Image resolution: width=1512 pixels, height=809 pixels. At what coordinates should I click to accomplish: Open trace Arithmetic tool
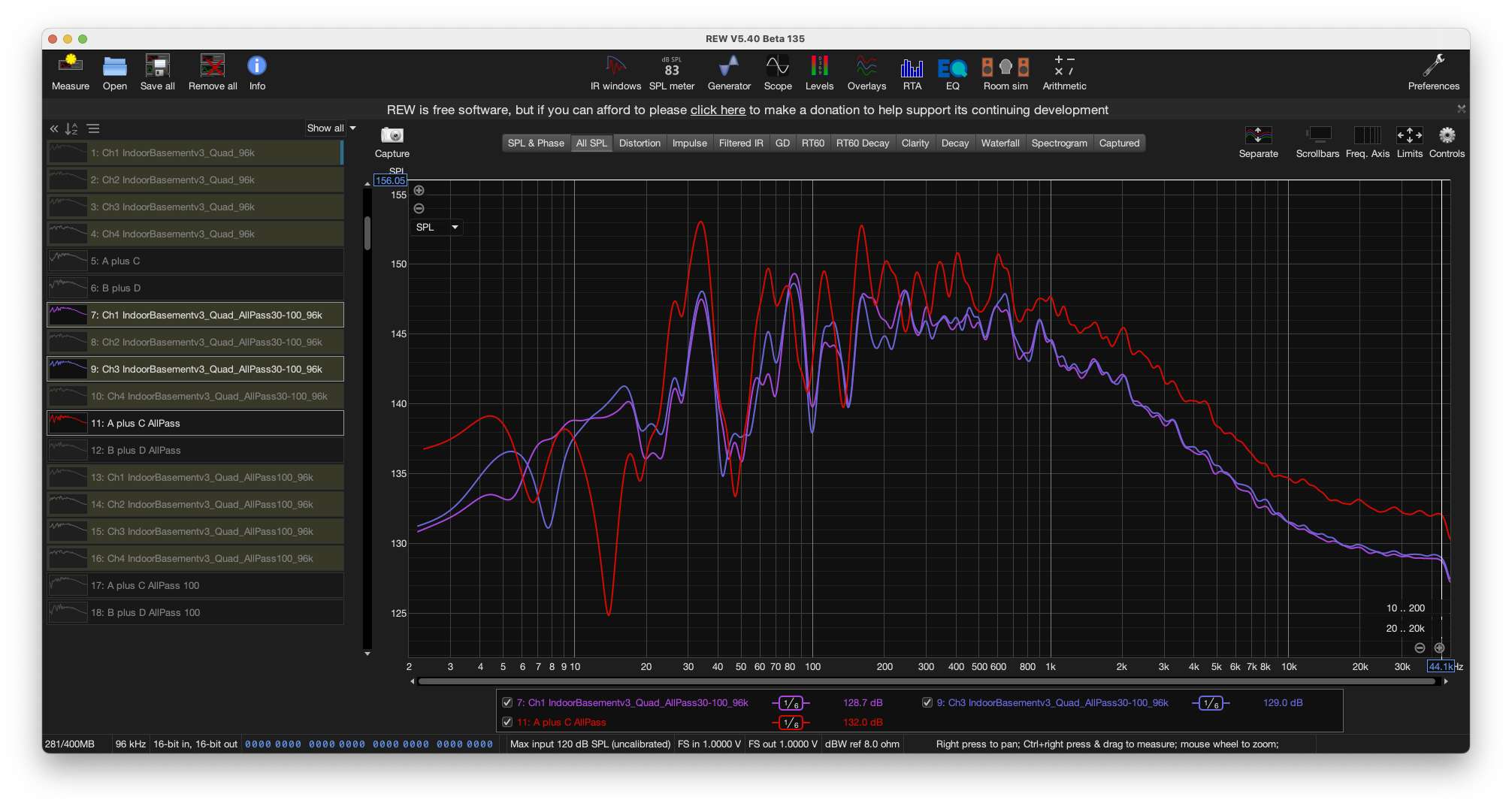click(1064, 73)
